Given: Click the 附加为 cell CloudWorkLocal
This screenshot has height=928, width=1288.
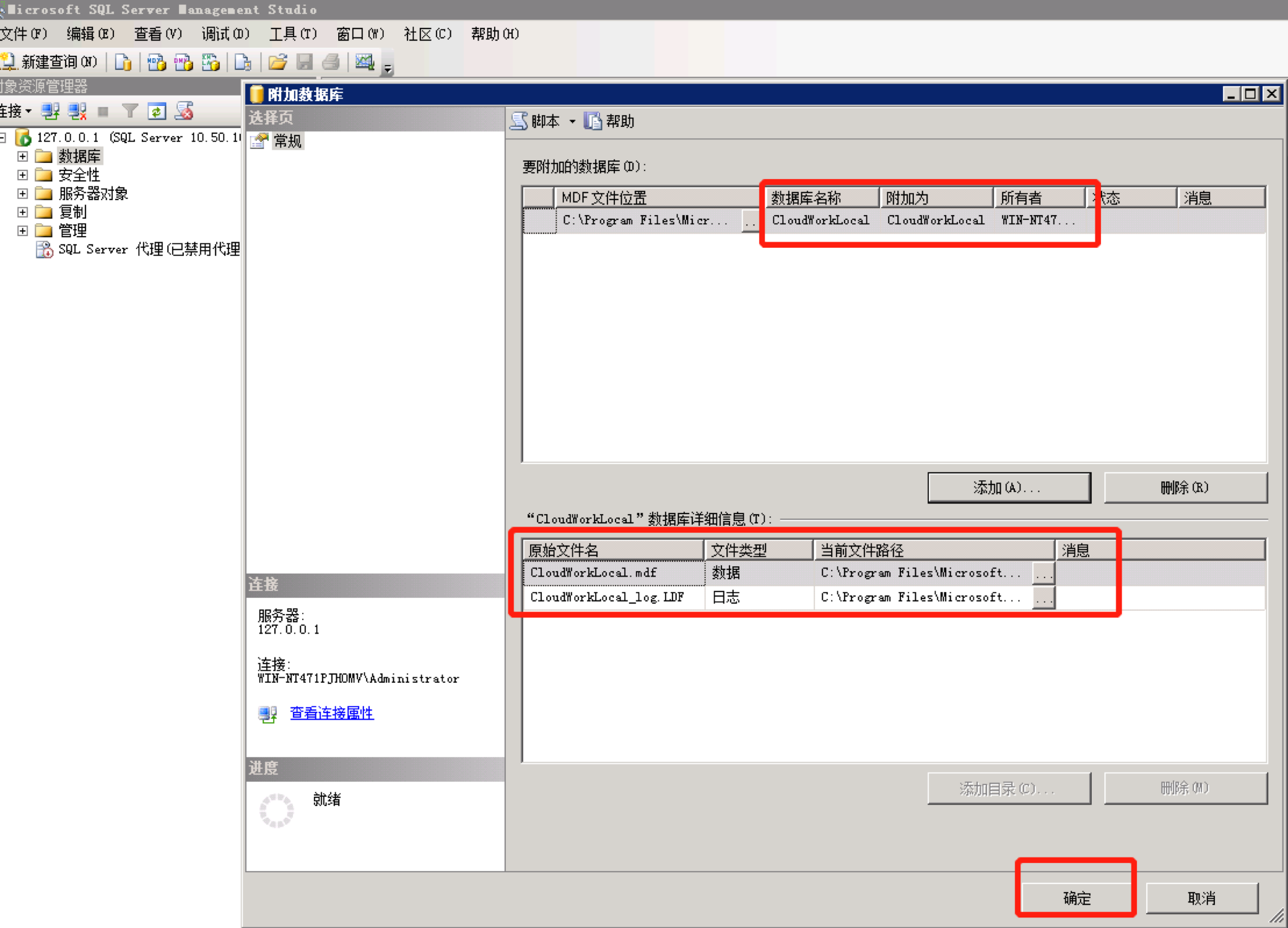Looking at the screenshot, I should [x=936, y=221].
